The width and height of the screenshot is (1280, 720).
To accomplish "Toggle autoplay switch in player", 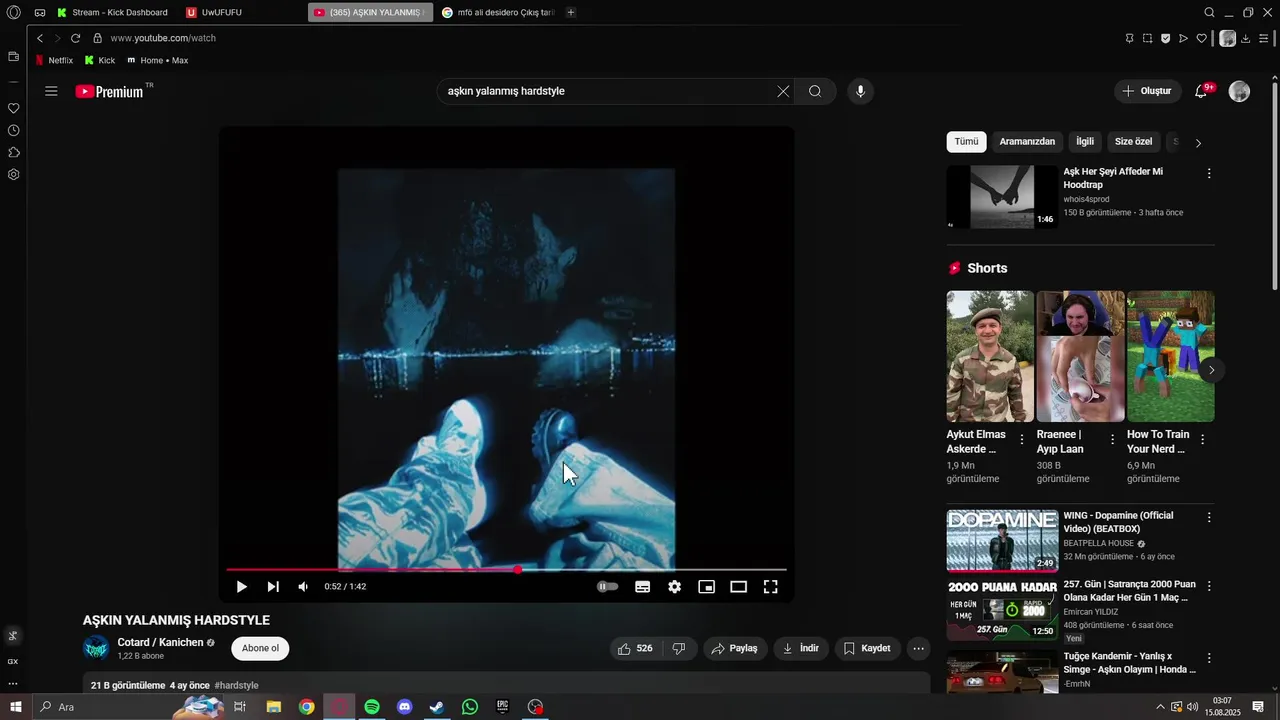I will (x=607, y=587).
